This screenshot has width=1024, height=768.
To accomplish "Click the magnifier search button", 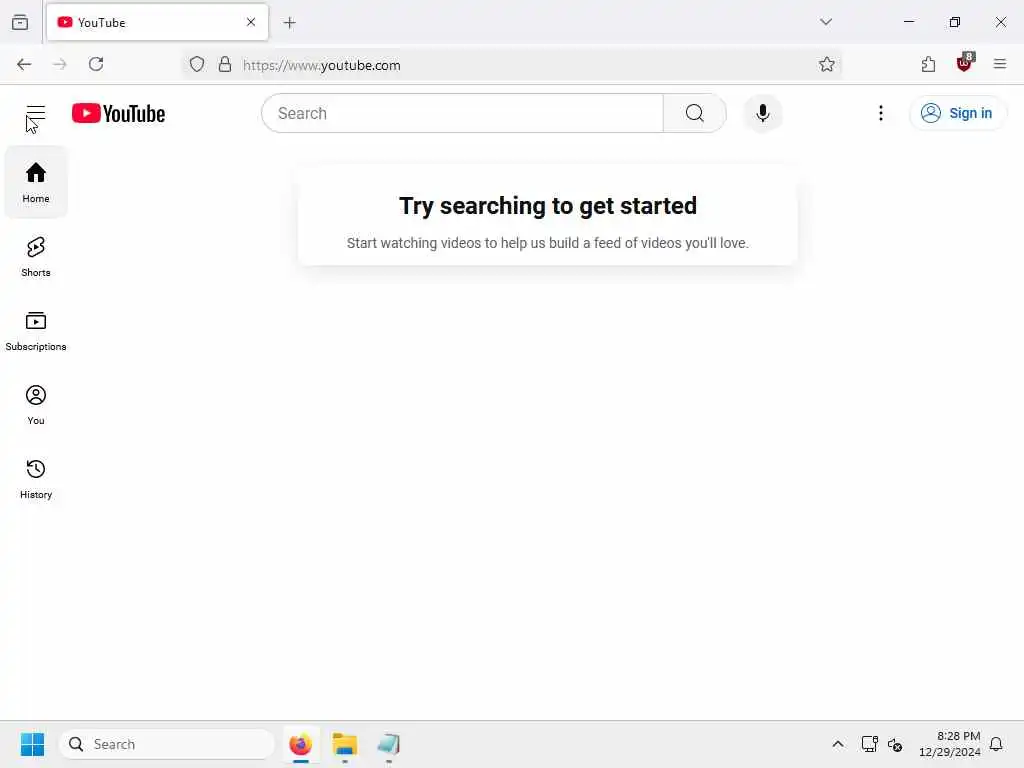I will coord(694,114).
